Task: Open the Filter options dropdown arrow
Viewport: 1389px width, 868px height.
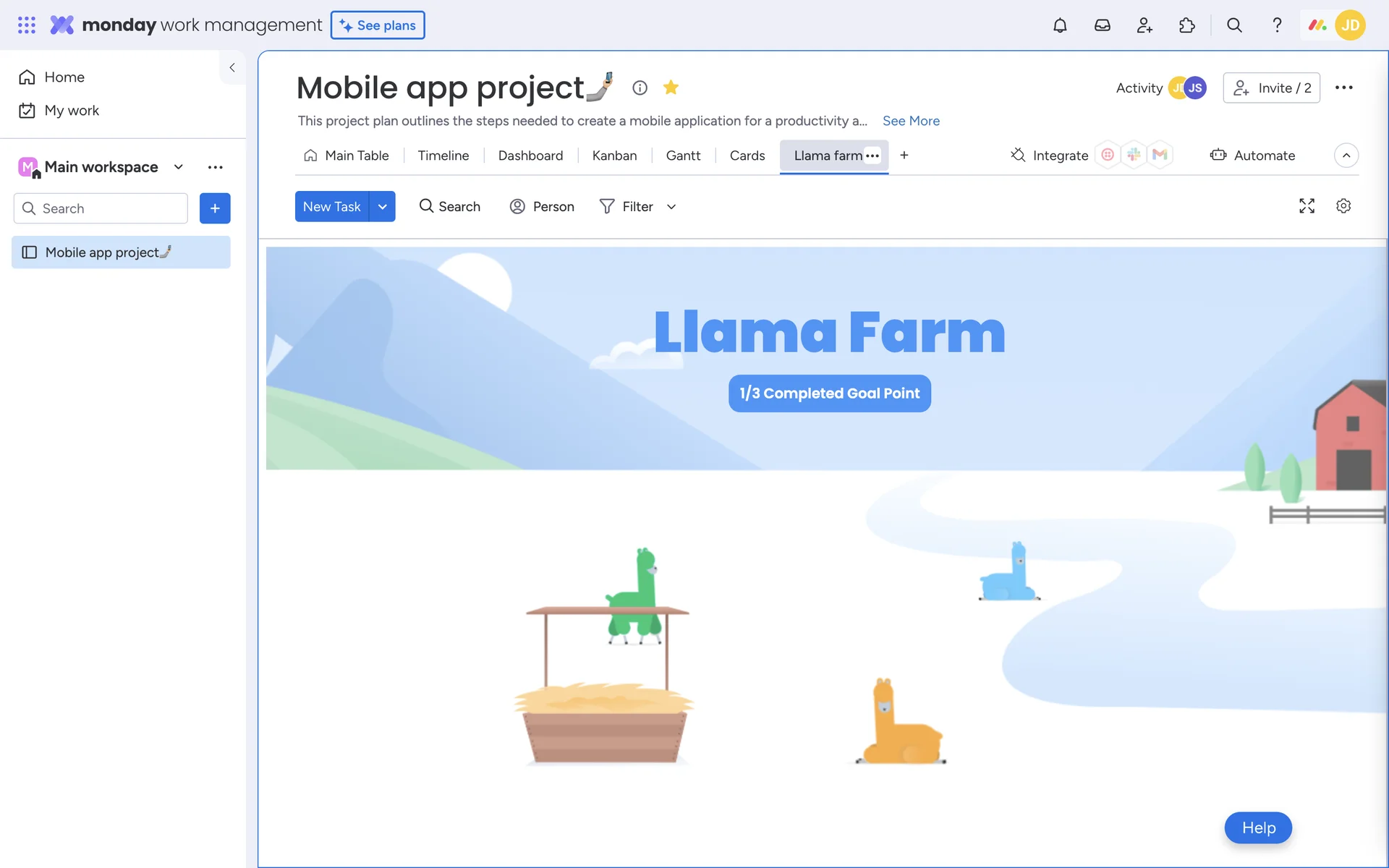Action: tap(671, 207)
